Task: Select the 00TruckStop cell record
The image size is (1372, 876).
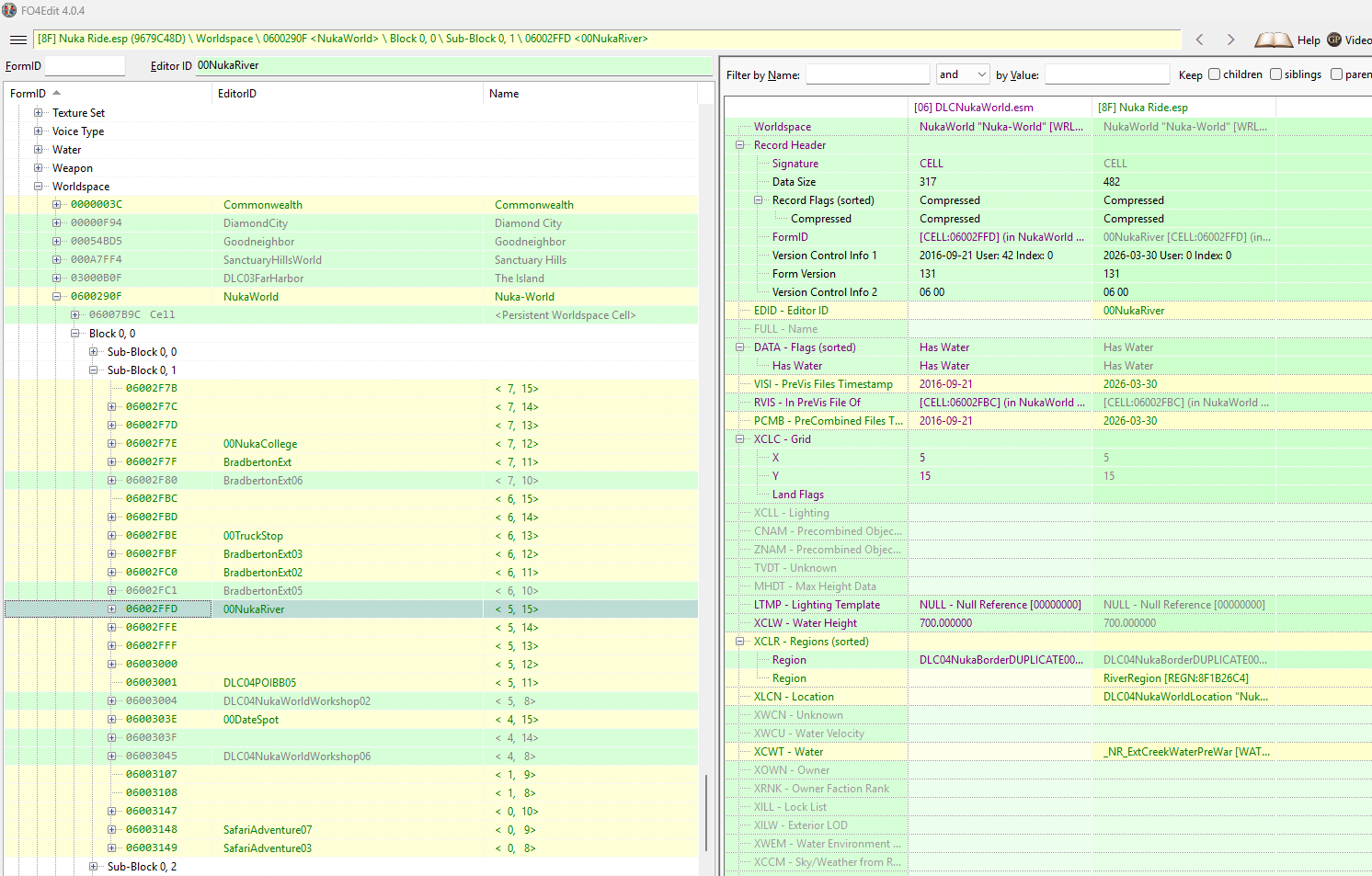Action: pyautogui.click(x=351, y=536)
